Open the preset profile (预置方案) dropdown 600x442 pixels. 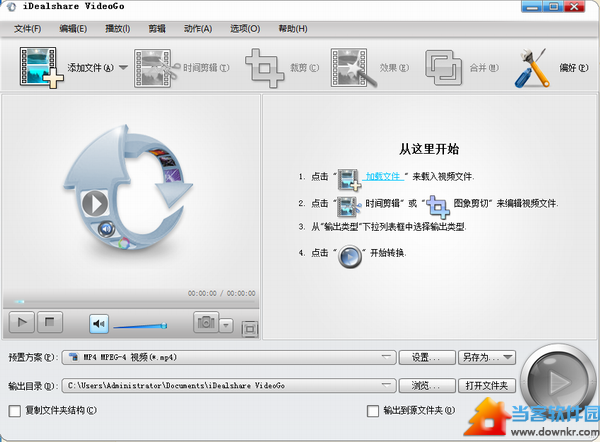(229, 357)
